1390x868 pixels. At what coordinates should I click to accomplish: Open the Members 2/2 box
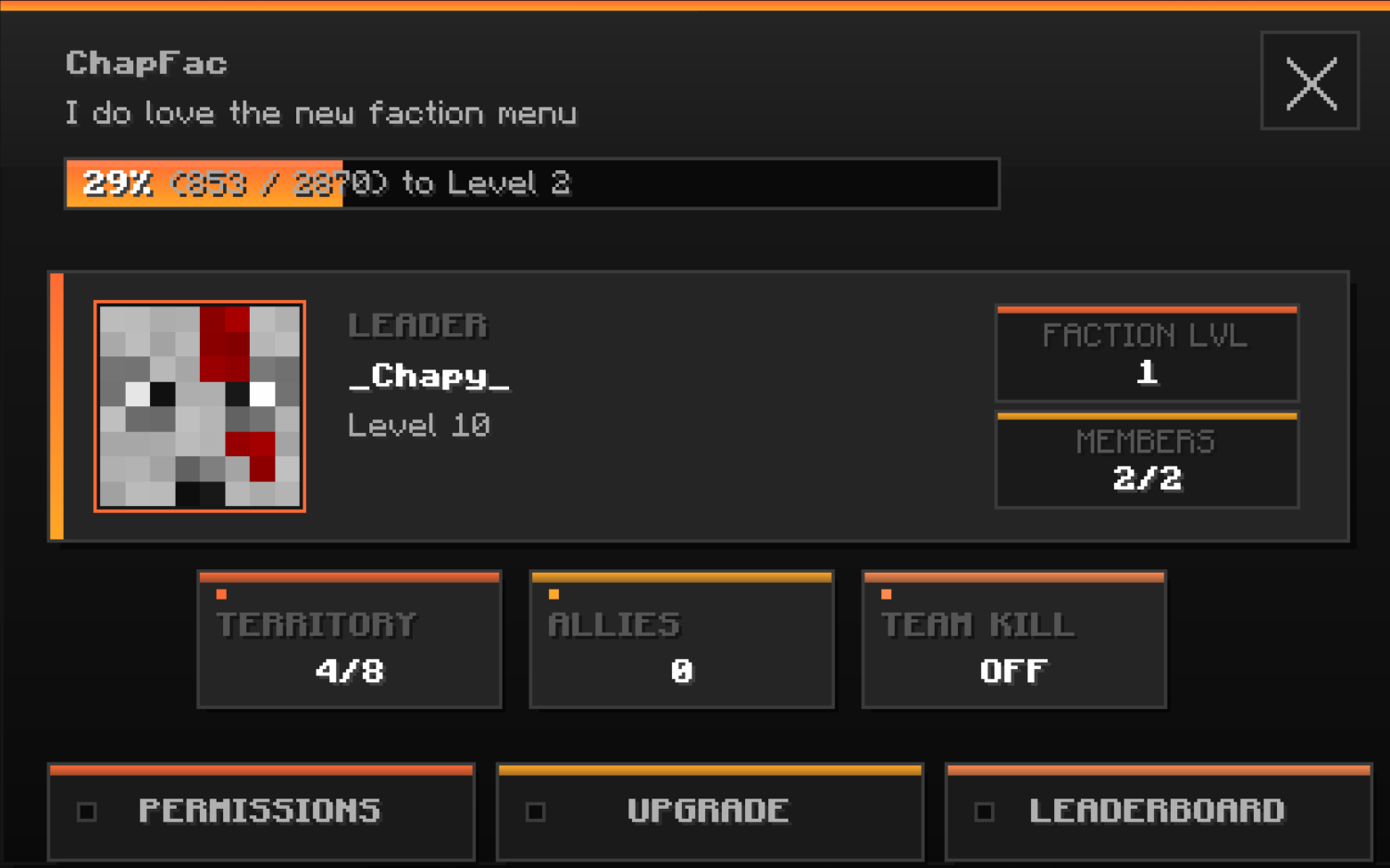[1147, 460]
